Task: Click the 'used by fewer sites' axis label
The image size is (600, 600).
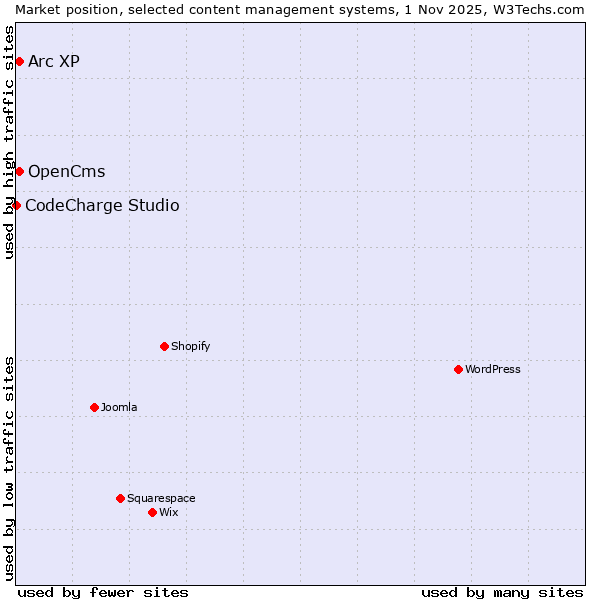Action: click(103, 592)
